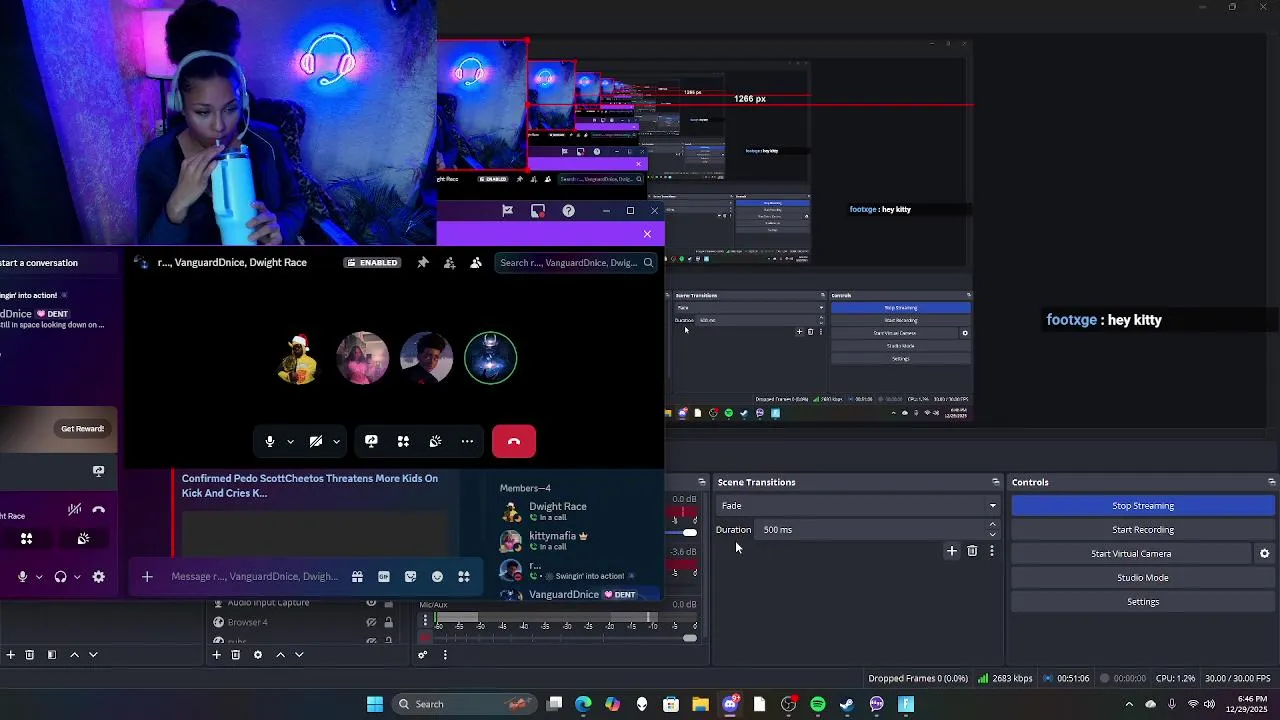Increase transition duration stepper up arrow
Image resolution: width=1280 pixels, height=720 pixels.
(x=992, y=524)
